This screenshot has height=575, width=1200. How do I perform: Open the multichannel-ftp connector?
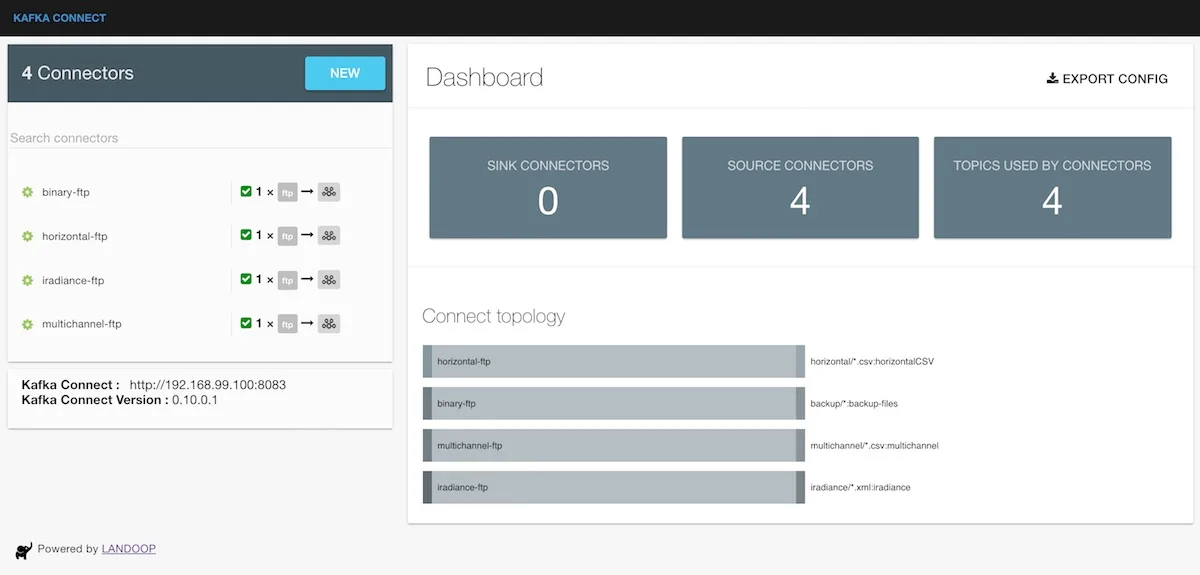tap(82, 324)
